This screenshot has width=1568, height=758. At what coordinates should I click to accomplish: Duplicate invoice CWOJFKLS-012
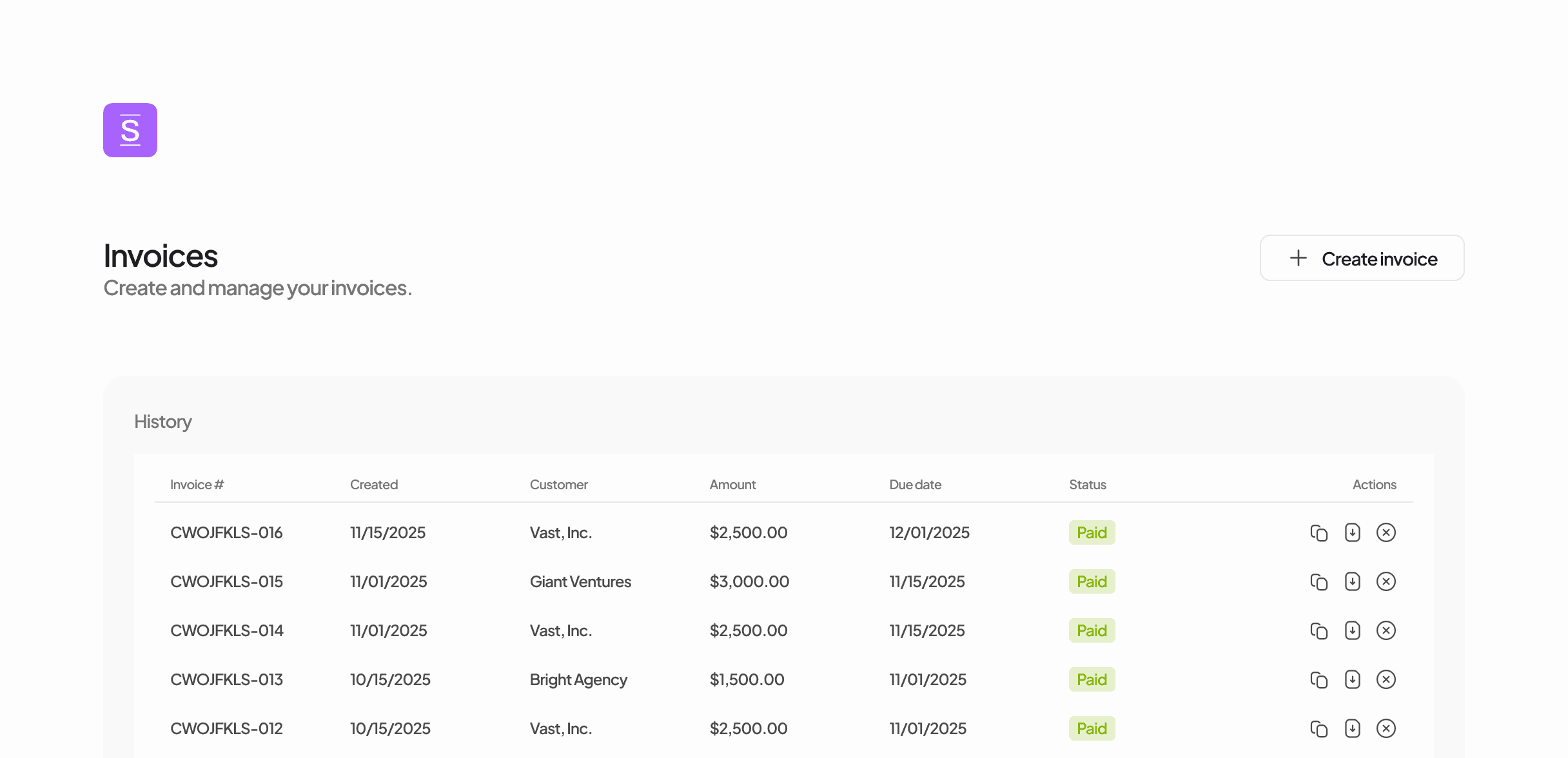click(1318, 729)
